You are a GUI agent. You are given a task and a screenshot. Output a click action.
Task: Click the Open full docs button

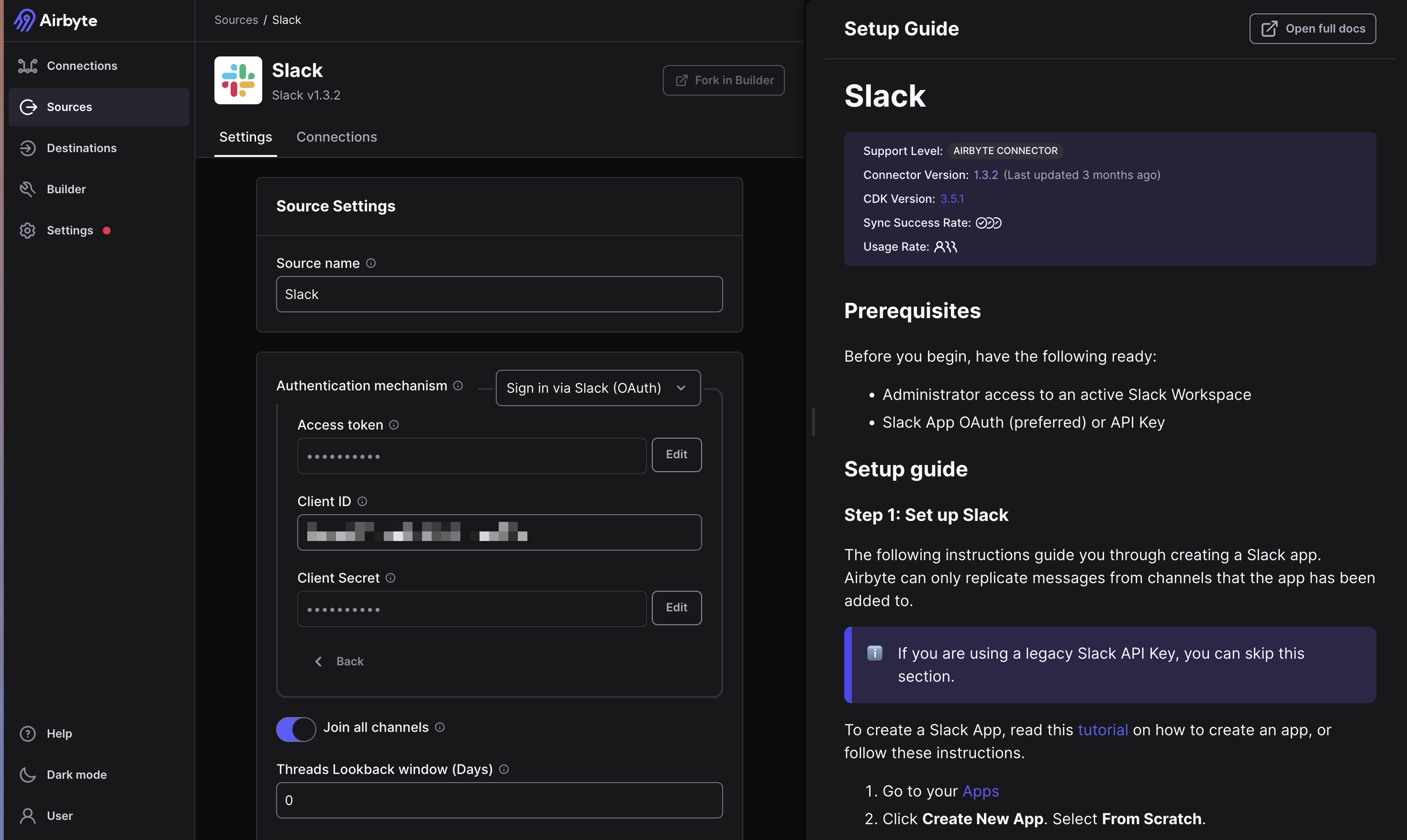point(1312,29)
